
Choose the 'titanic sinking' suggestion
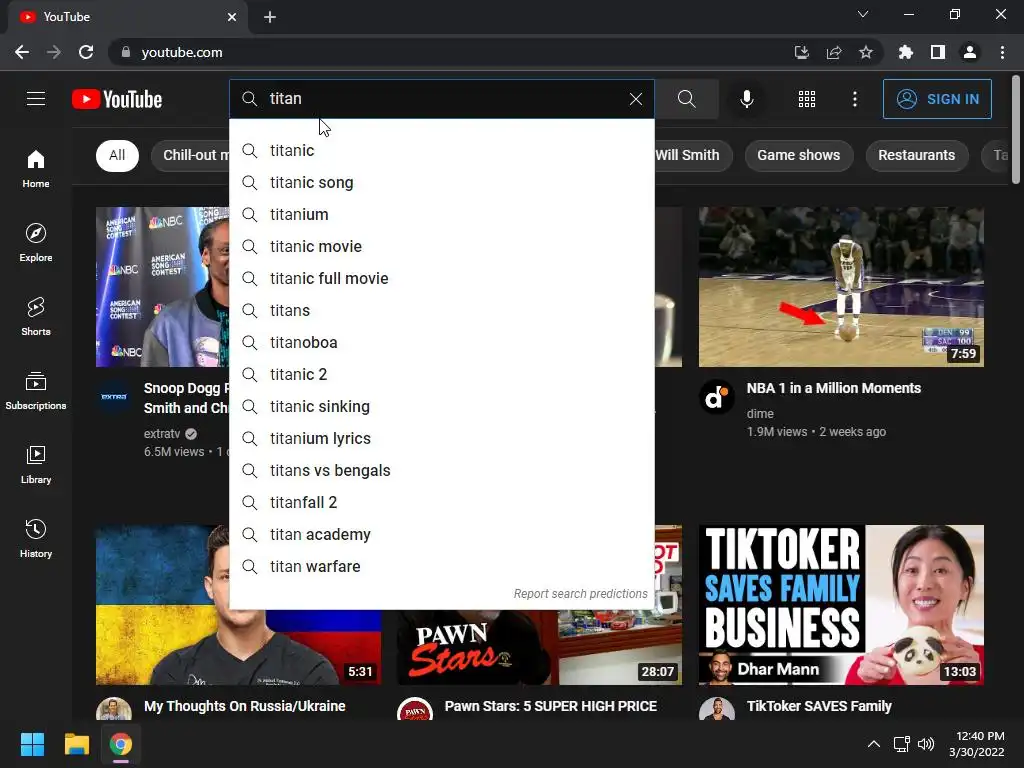441,407
